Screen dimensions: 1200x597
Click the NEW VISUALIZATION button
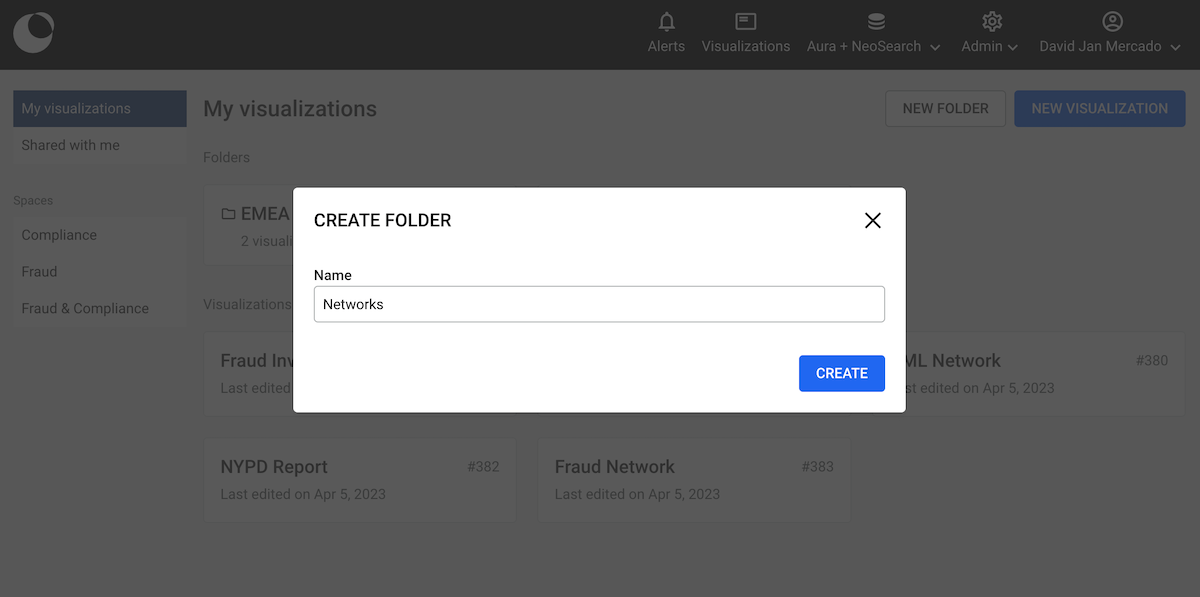click(x=1099, y=108)
